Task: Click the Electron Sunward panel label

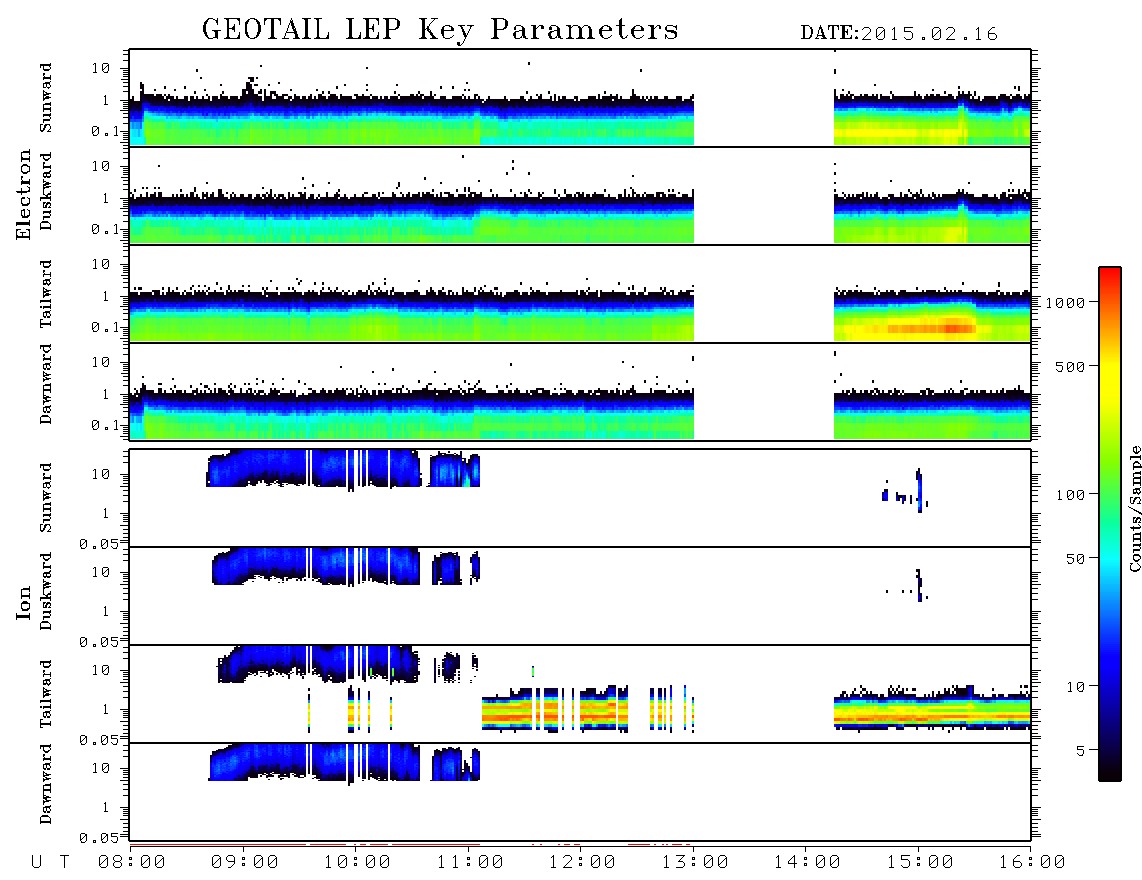Action: click(46, 98)
